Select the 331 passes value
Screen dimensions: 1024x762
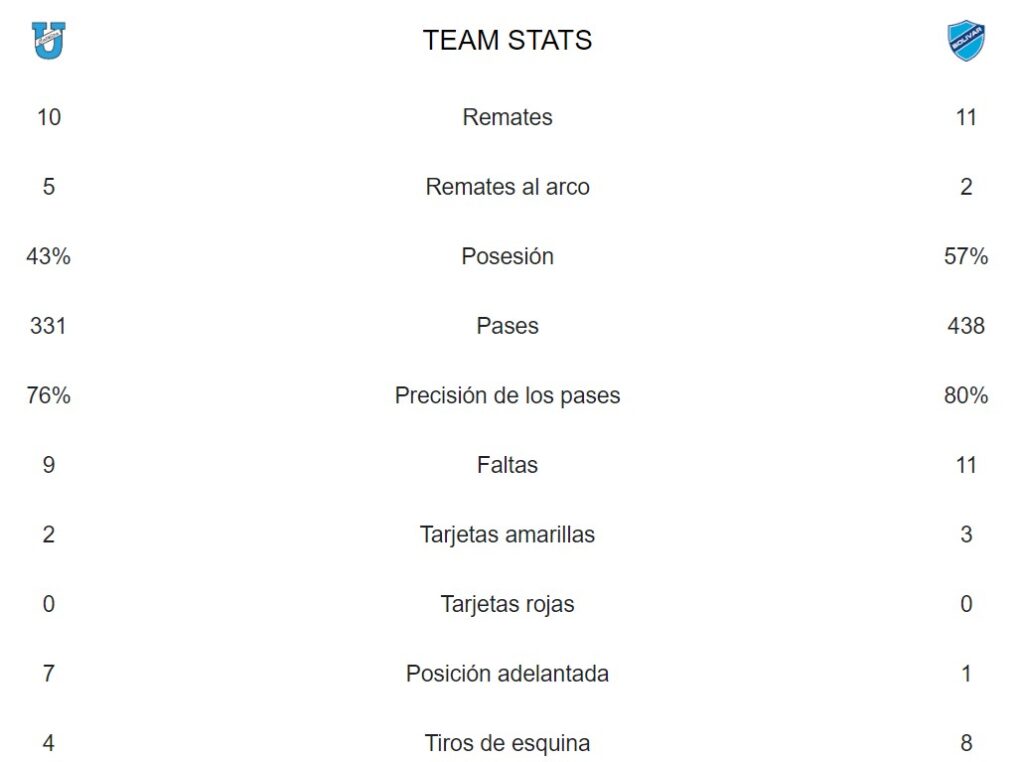48,326
